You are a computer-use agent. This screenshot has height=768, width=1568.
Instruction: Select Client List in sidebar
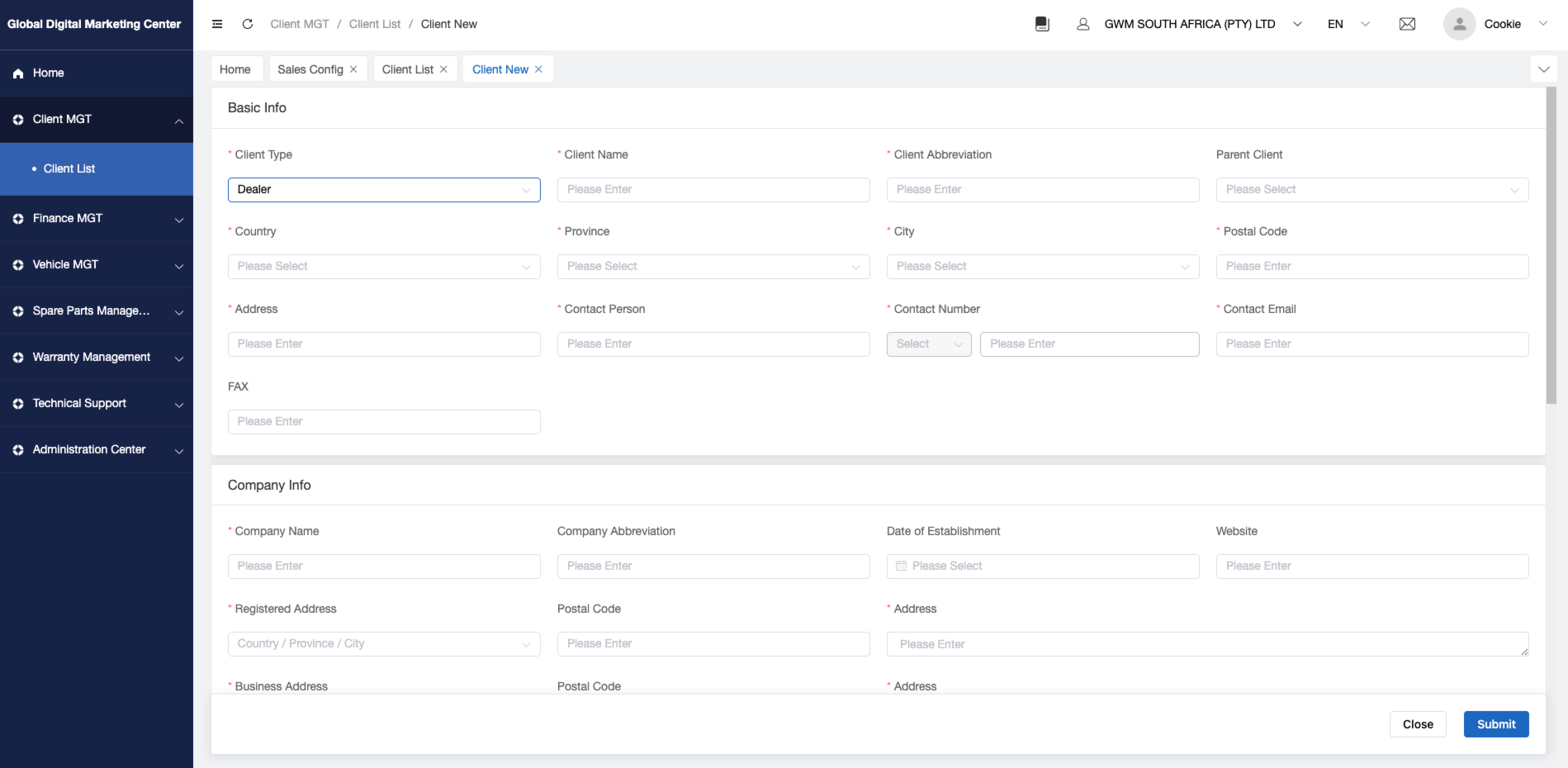click(x=69, y=168)
